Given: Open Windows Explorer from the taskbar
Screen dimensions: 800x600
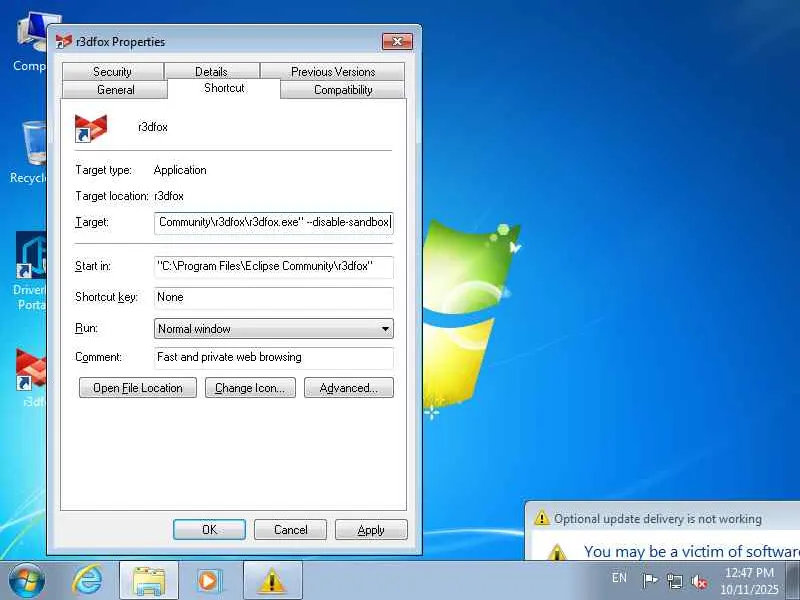Looking at the screenshot, I should click(x=148, y=581).
